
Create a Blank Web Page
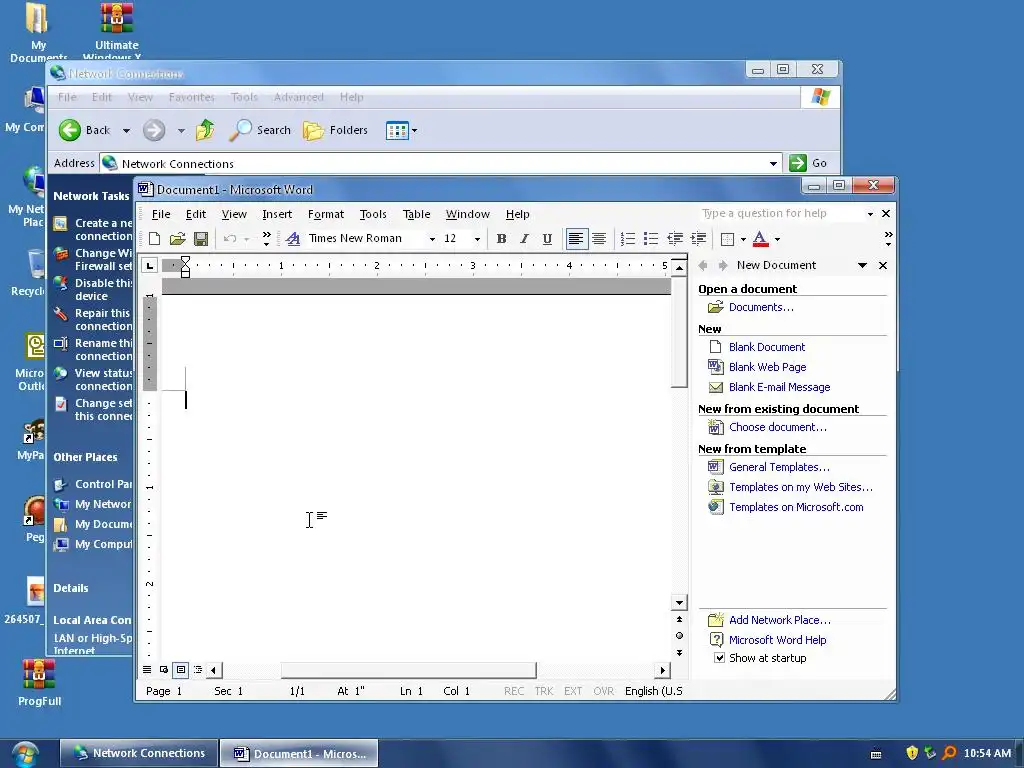click(767, 367)
